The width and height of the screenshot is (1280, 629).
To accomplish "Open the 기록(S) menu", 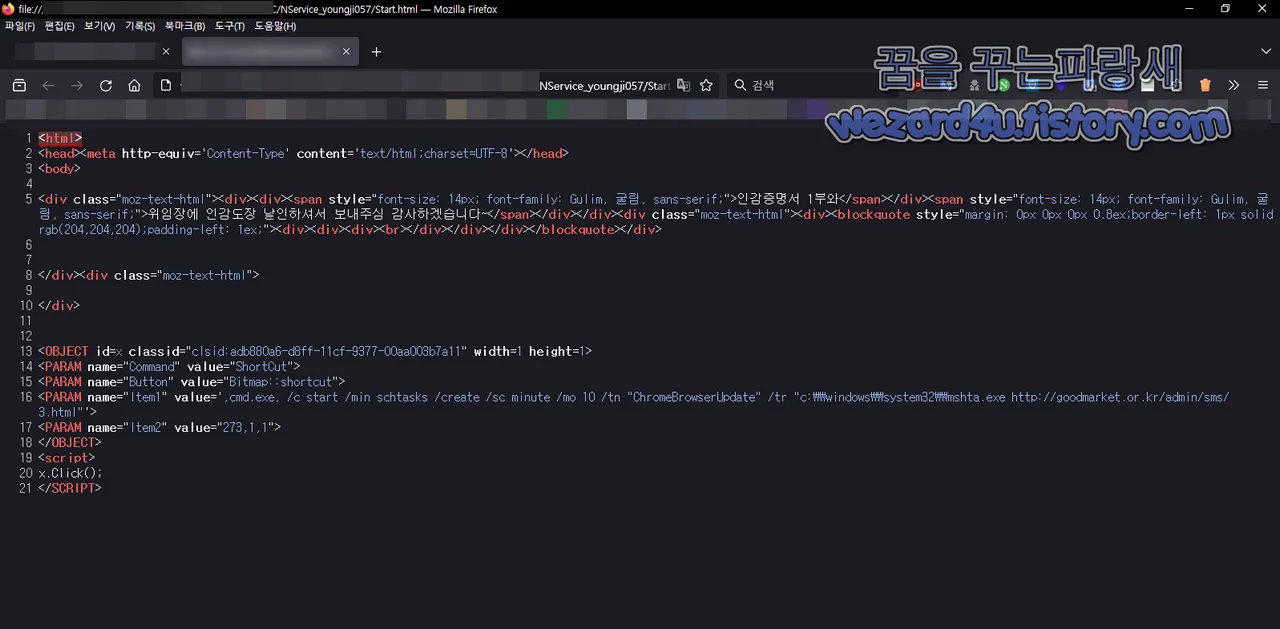I will [140, 26].
